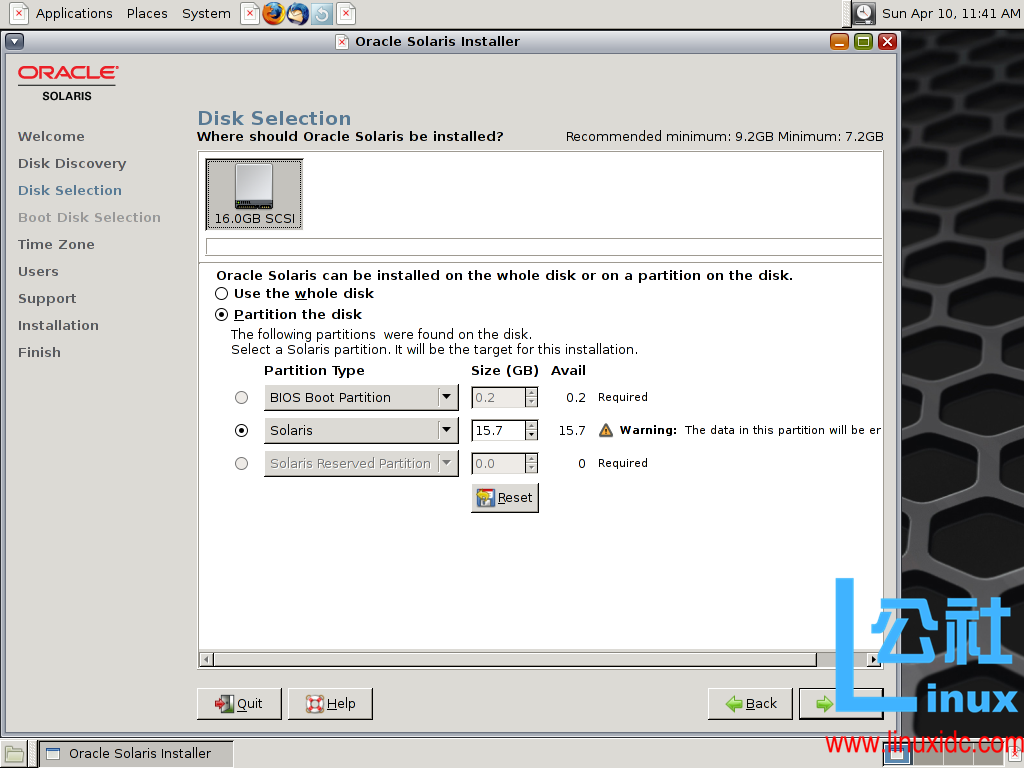Open the window menu arrow in the installer title bar

click(x=14, y=41)
